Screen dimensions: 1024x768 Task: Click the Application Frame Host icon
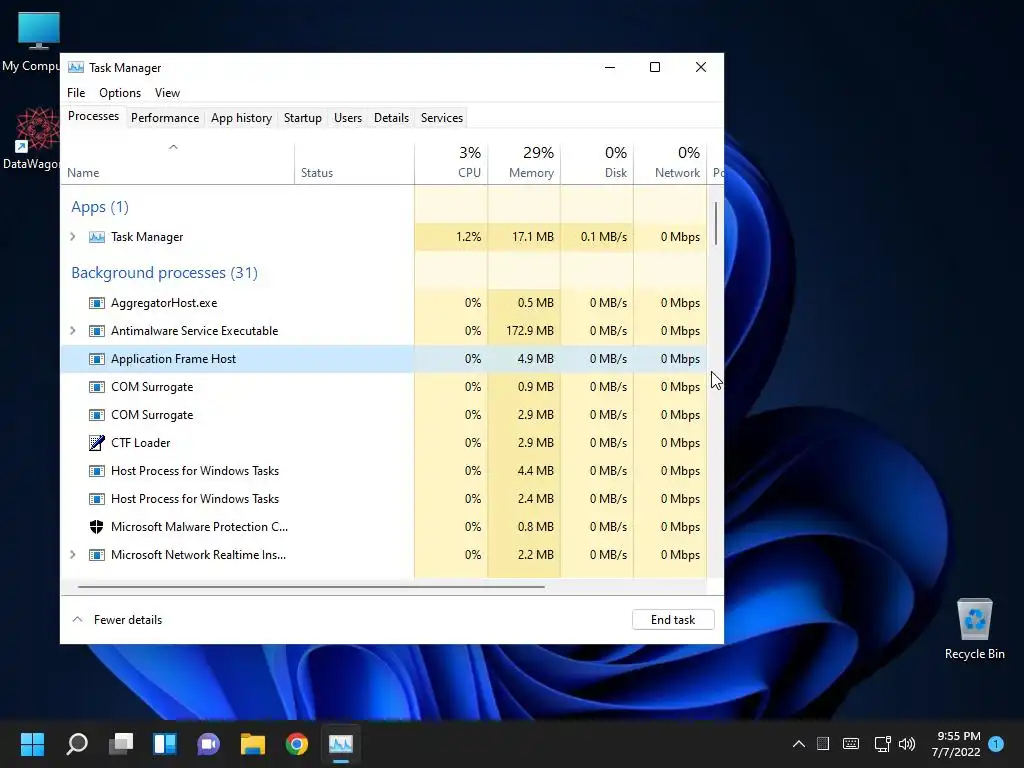(97, 359)
